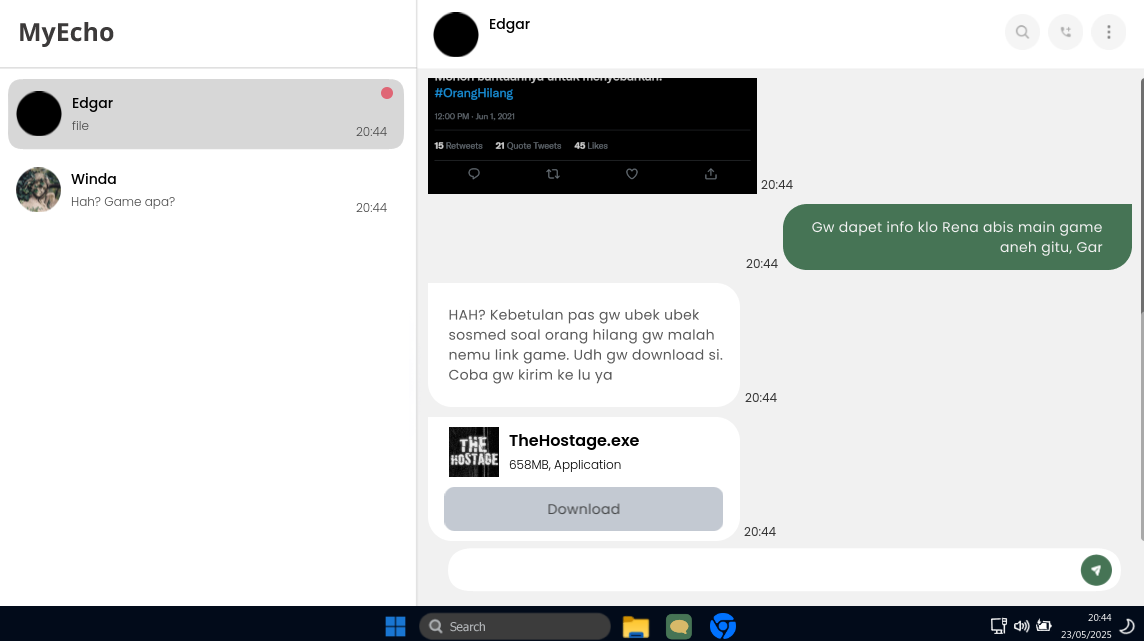Click the heart like icon in tweet image
This screenshot has height=641, width=1144.
(x=632, y=174)
